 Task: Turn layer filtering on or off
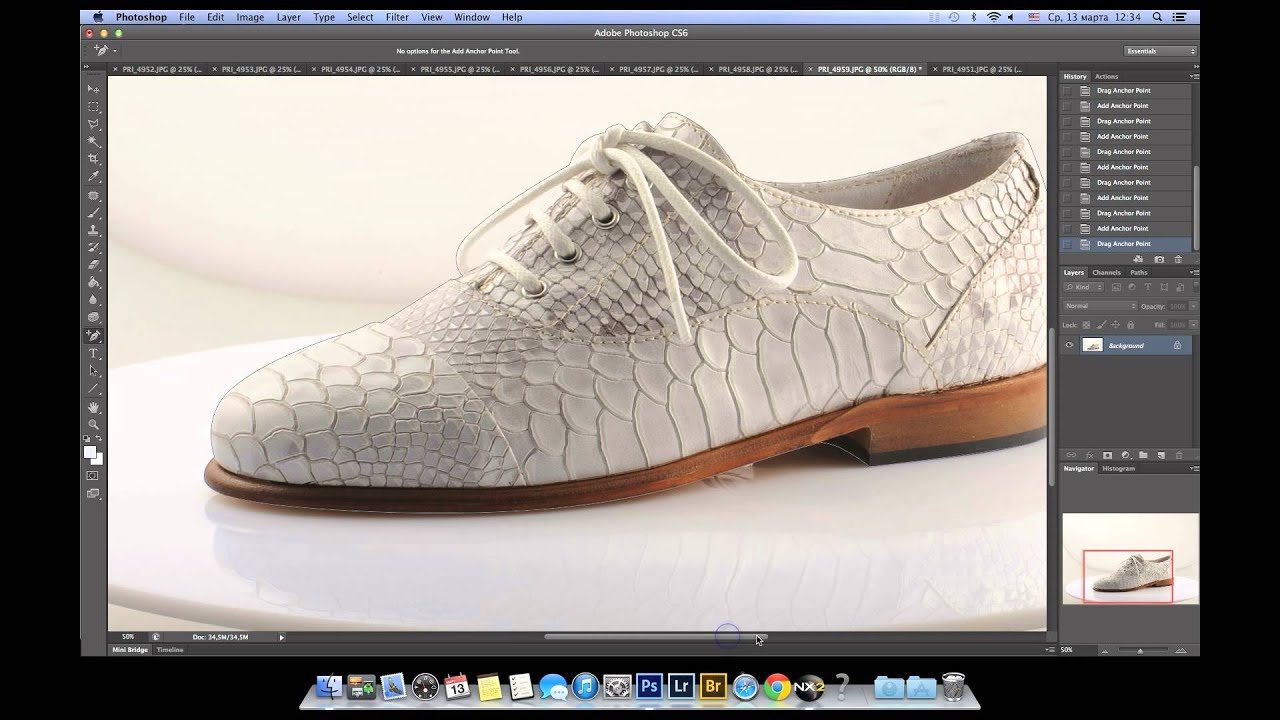pos(1194,287)
